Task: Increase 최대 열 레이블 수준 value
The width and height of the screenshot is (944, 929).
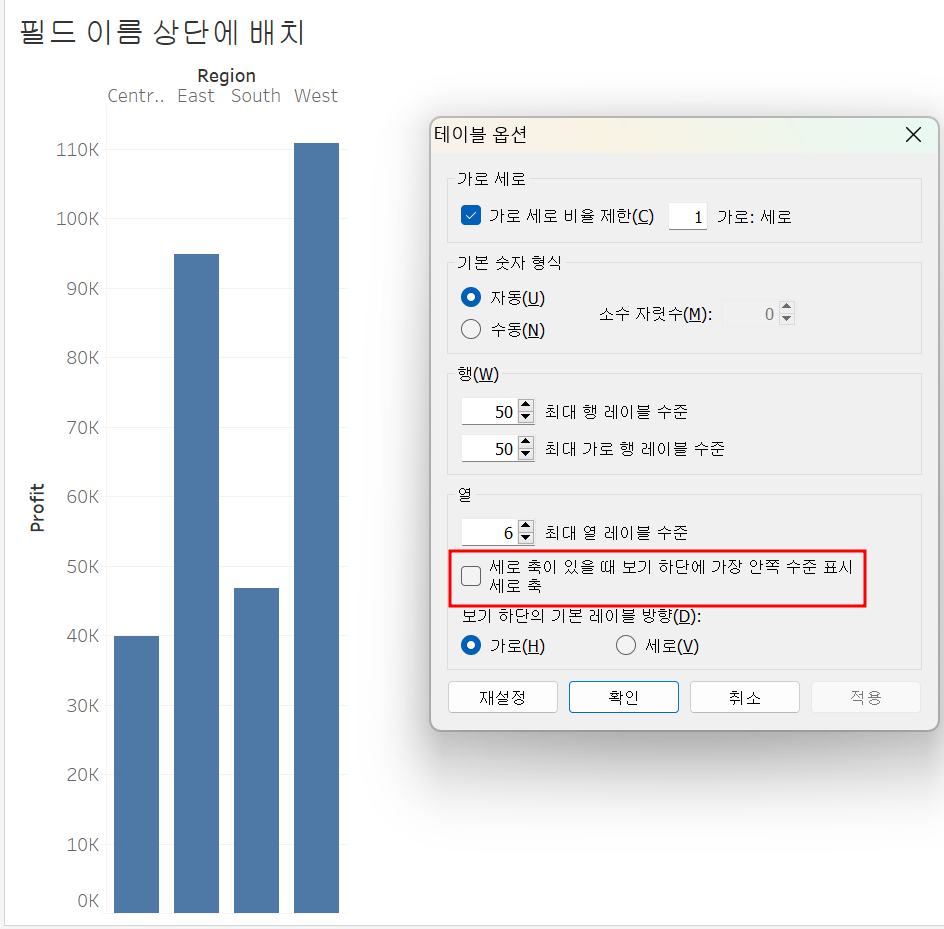Action: [526, 526]
